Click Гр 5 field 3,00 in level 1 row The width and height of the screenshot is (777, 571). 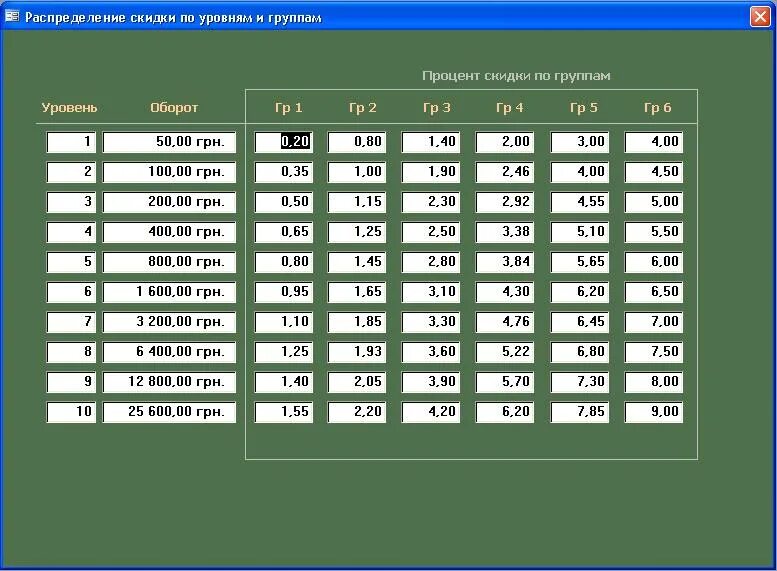[580, 142]
